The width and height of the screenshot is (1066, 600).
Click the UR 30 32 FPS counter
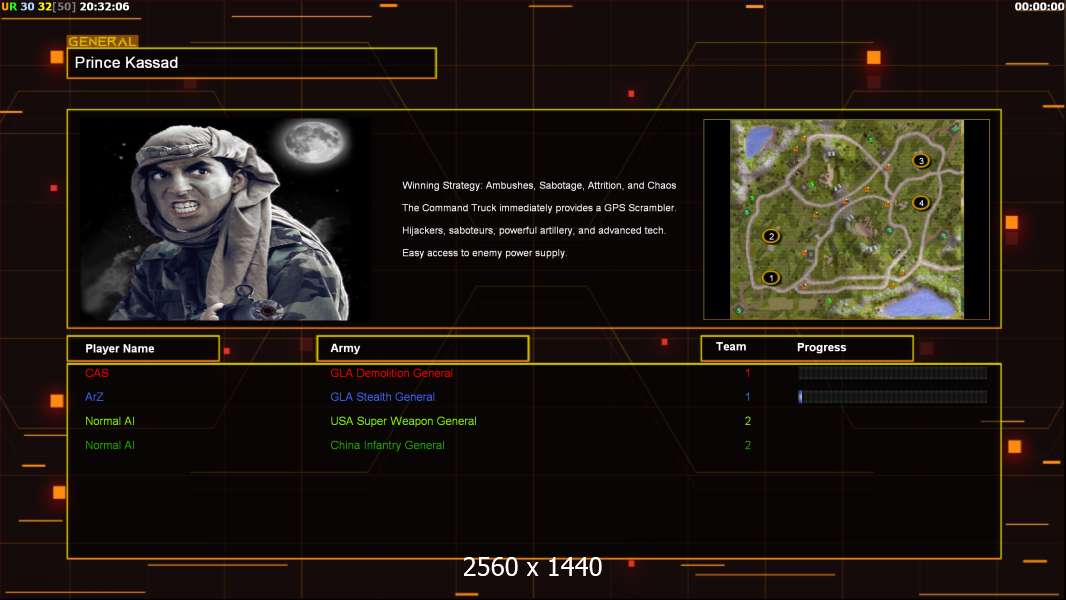click(39, 7)
